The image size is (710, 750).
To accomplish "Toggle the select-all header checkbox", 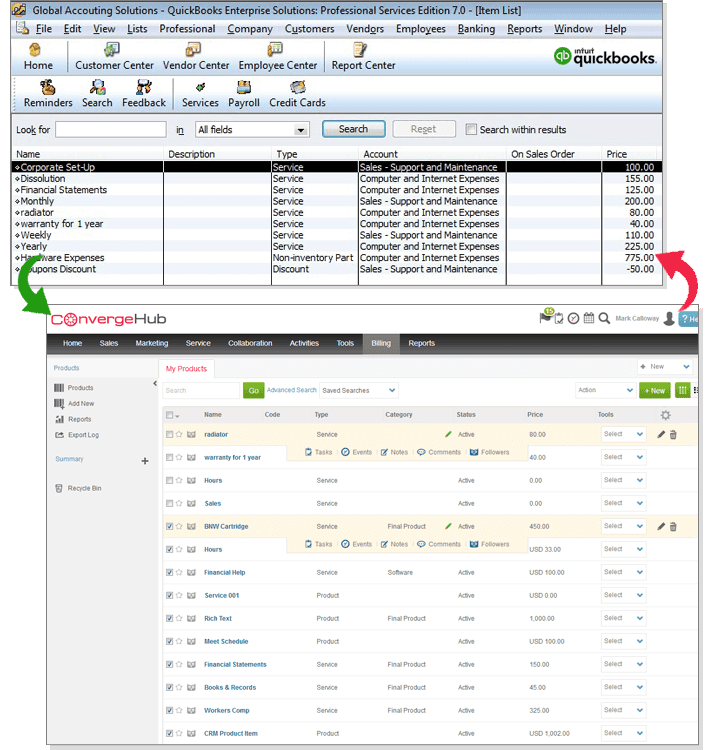I will tap(169, 415).
